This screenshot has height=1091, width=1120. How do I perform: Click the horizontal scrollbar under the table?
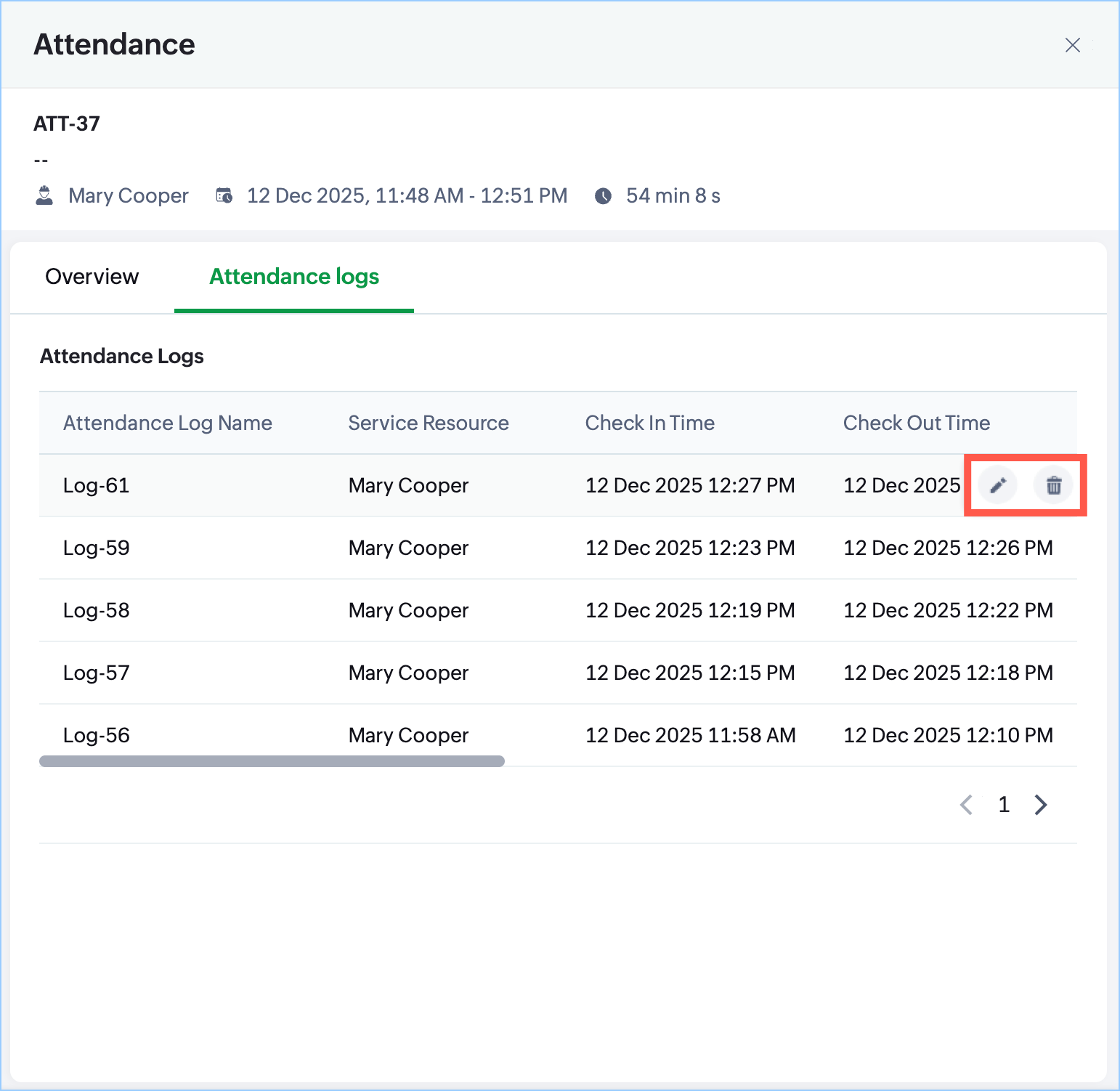(272, 761)
